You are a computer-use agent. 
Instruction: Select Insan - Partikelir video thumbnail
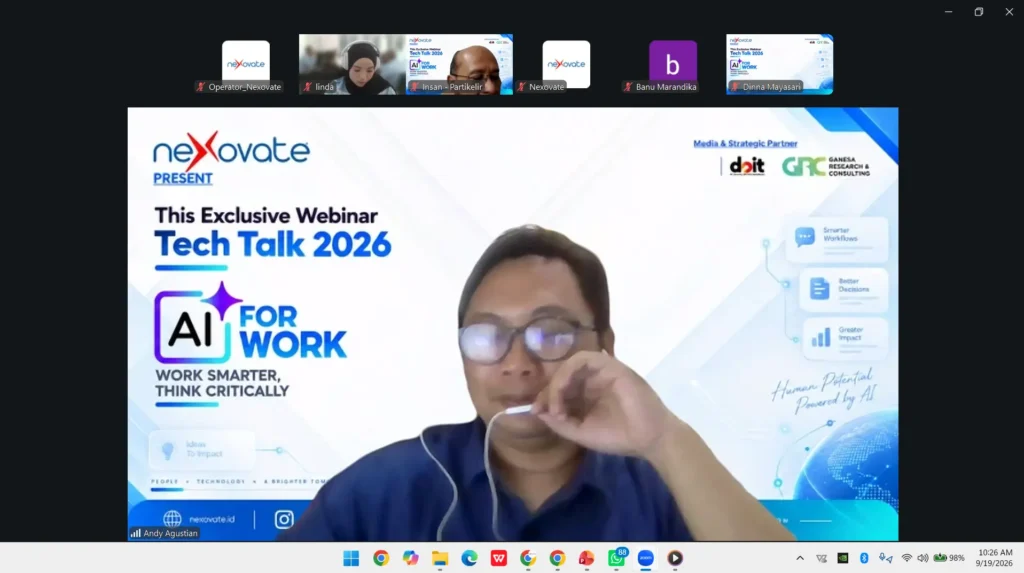(459, 64)
